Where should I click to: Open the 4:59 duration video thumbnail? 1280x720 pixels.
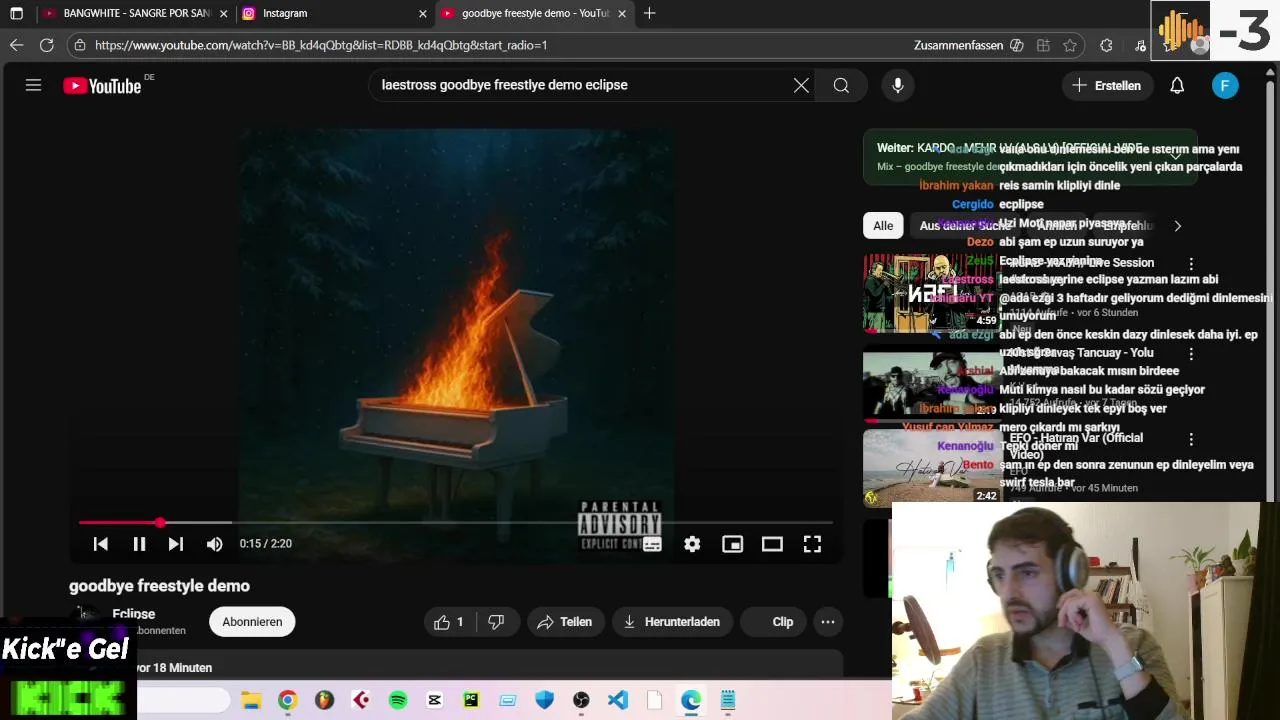point(932,292)
